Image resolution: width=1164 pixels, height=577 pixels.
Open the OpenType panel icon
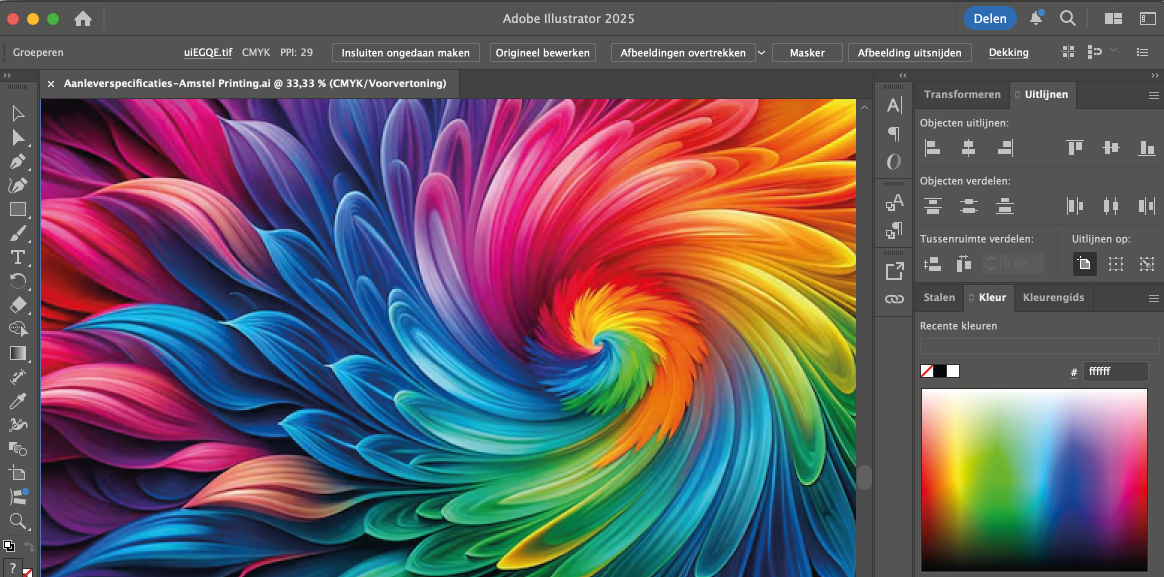pos(895,161)
